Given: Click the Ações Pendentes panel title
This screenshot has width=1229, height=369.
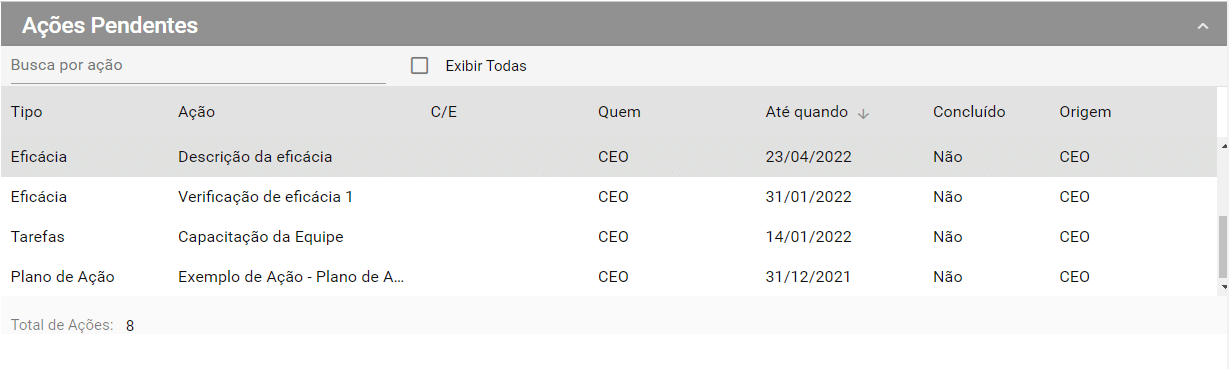Looking at the screenshot, I should pyautogui.click(x=110, y=26).
